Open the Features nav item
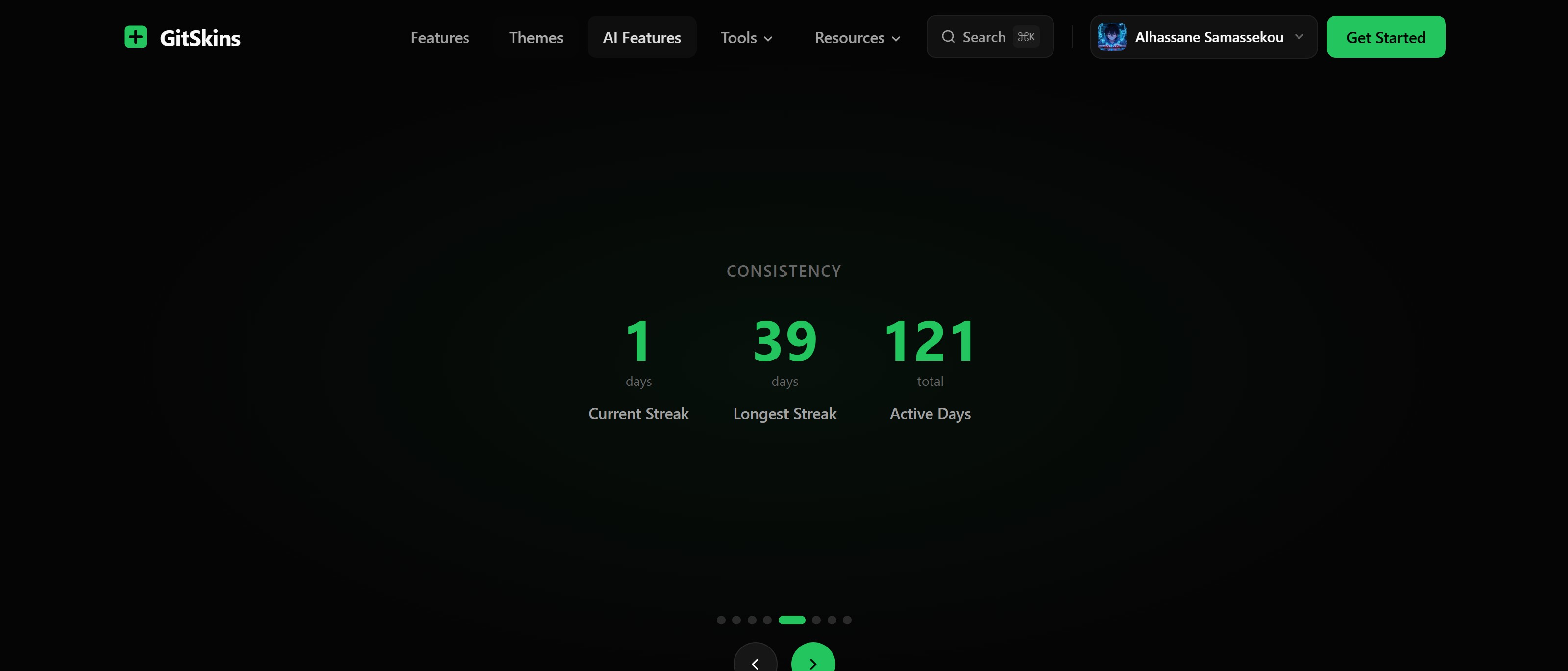The height and width of the screenshot is (671, 1568). [440, 38]
